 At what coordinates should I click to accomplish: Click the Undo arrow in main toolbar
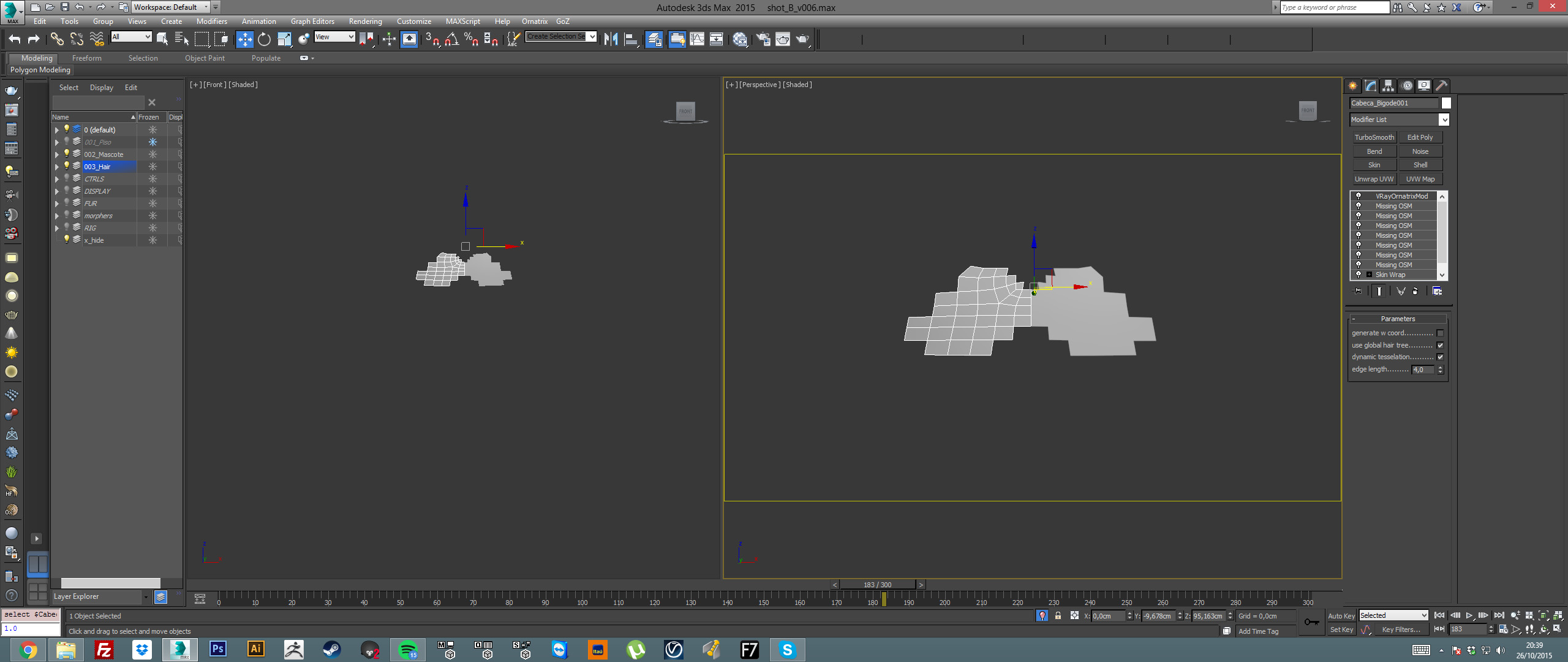point(14,39)
